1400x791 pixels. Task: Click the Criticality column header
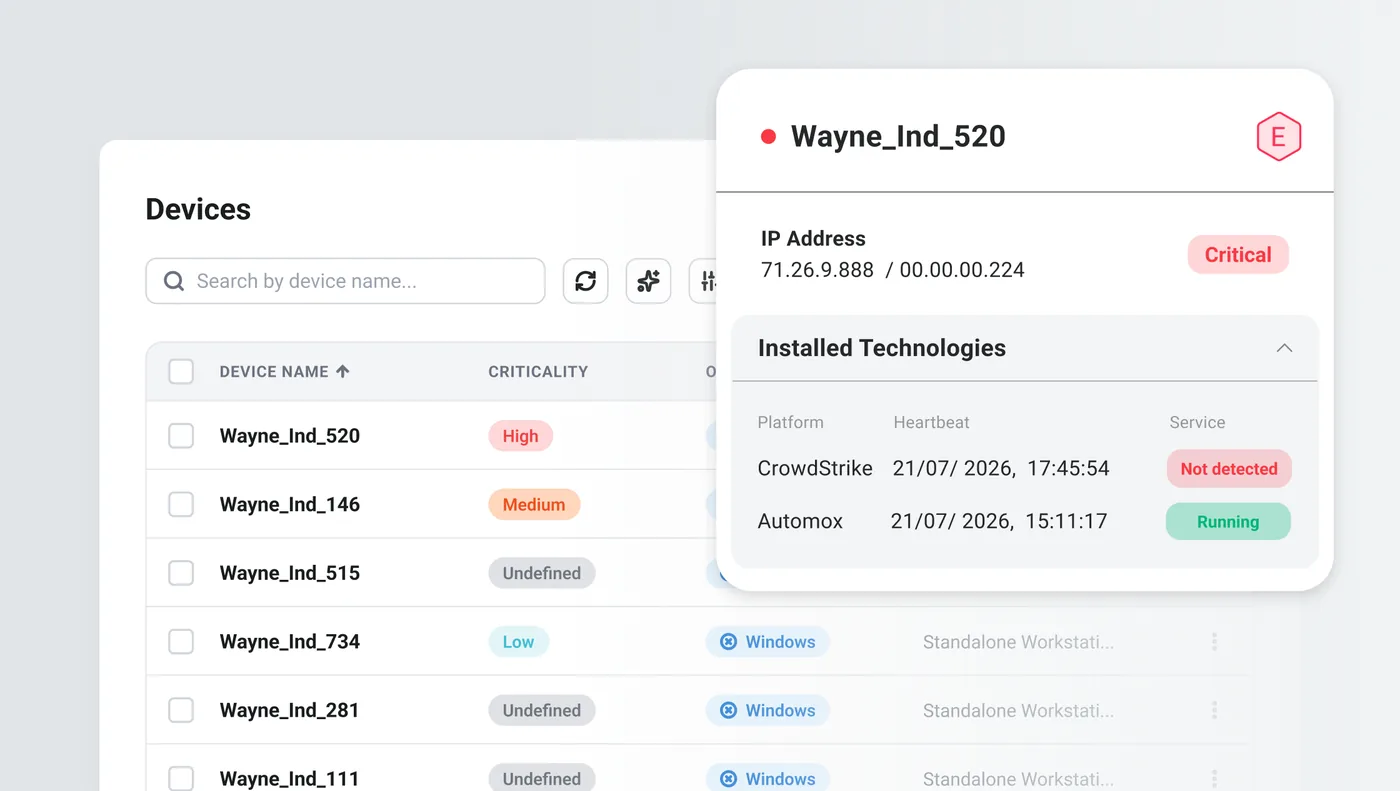coord(538,371)
